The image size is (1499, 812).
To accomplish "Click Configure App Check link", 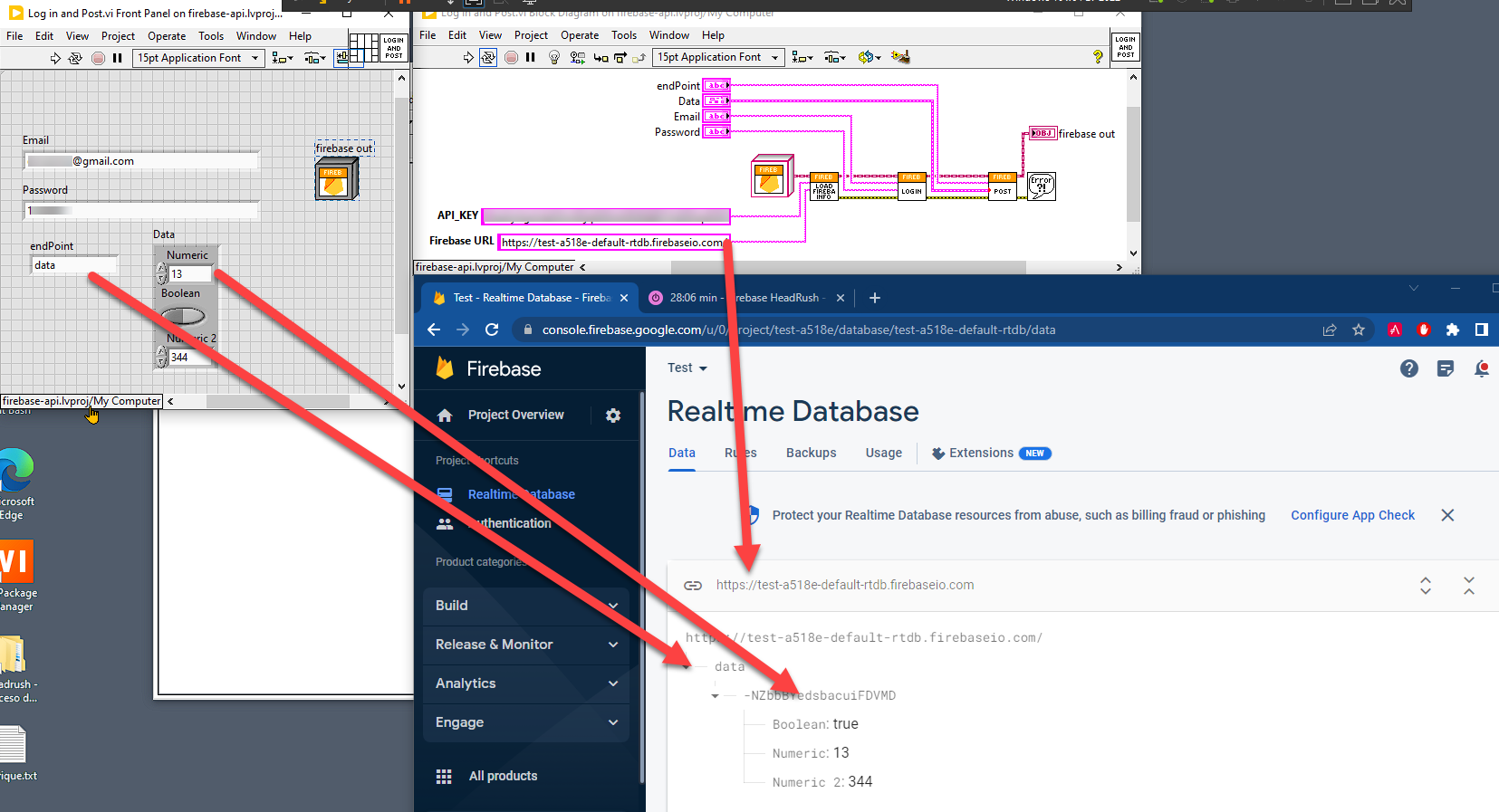I will tap(1352, 515).
